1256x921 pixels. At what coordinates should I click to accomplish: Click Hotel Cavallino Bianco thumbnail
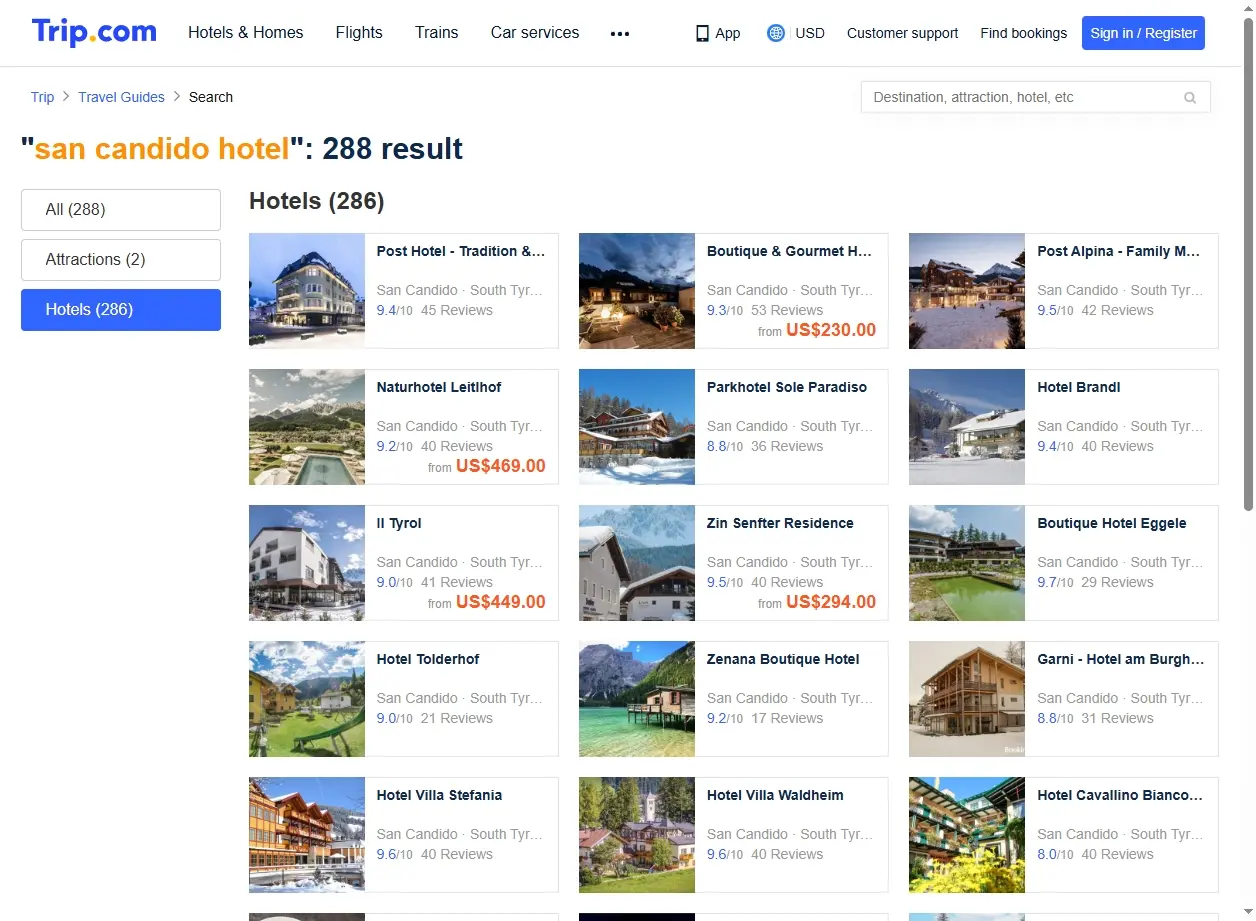(967, 835)
